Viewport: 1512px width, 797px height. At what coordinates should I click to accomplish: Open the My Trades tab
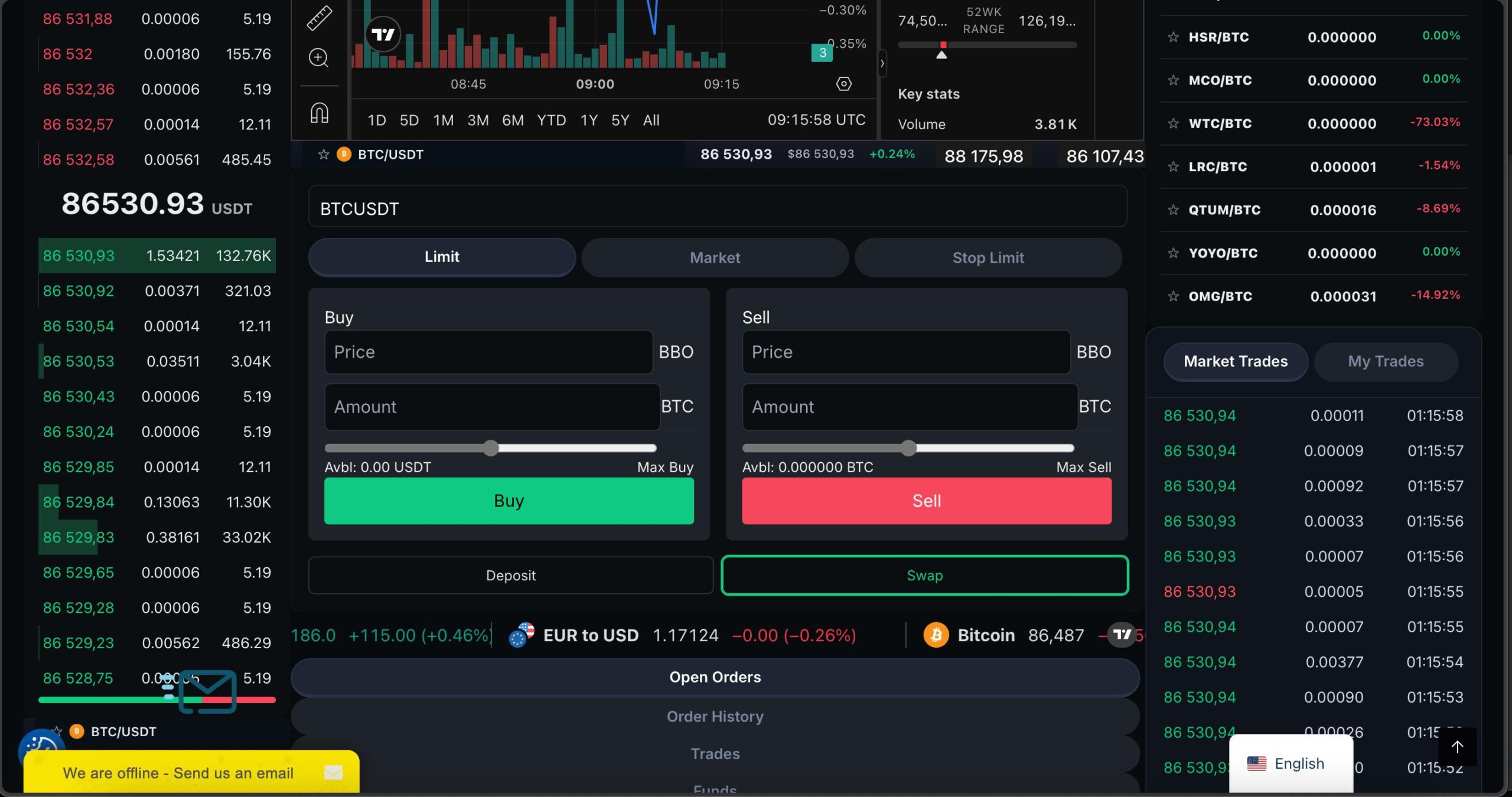[1385, 361]
